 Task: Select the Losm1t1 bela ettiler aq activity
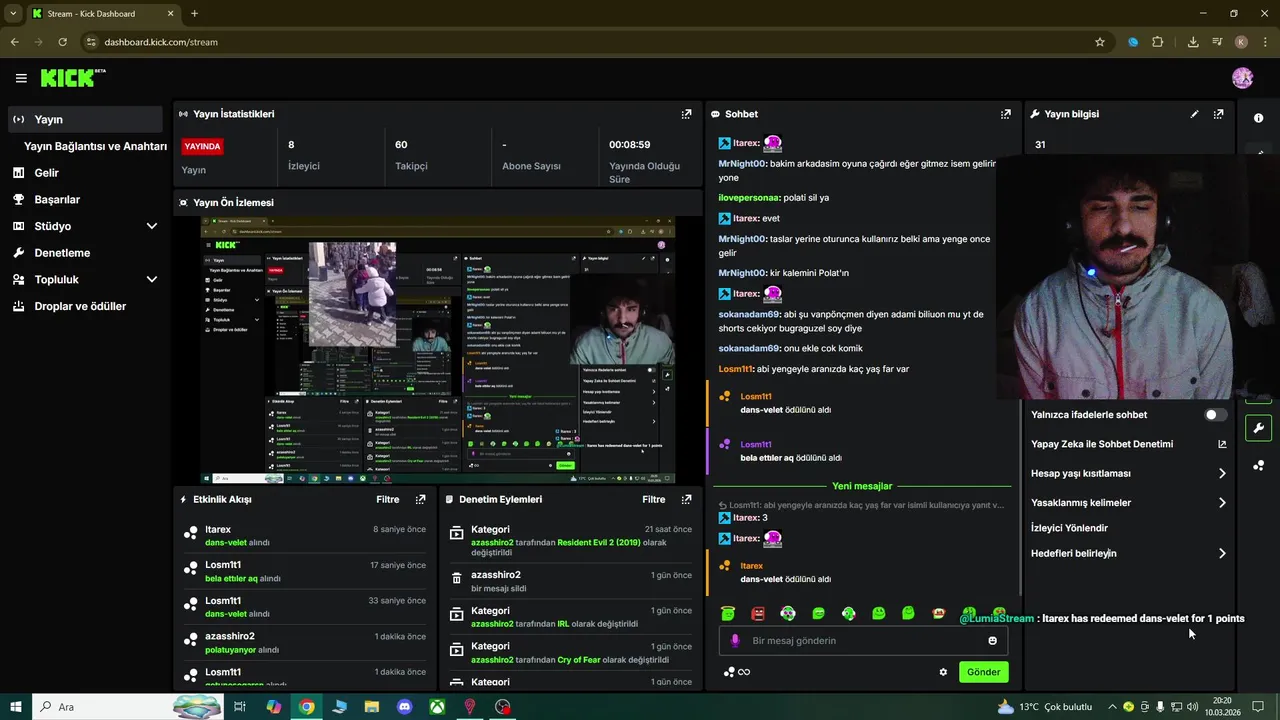coord(305,571)
